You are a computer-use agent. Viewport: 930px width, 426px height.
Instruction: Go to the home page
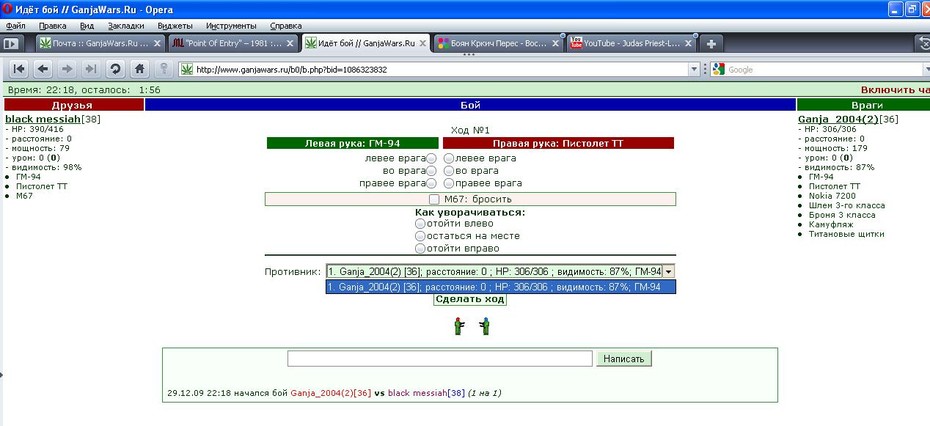[x=139, y=69]
